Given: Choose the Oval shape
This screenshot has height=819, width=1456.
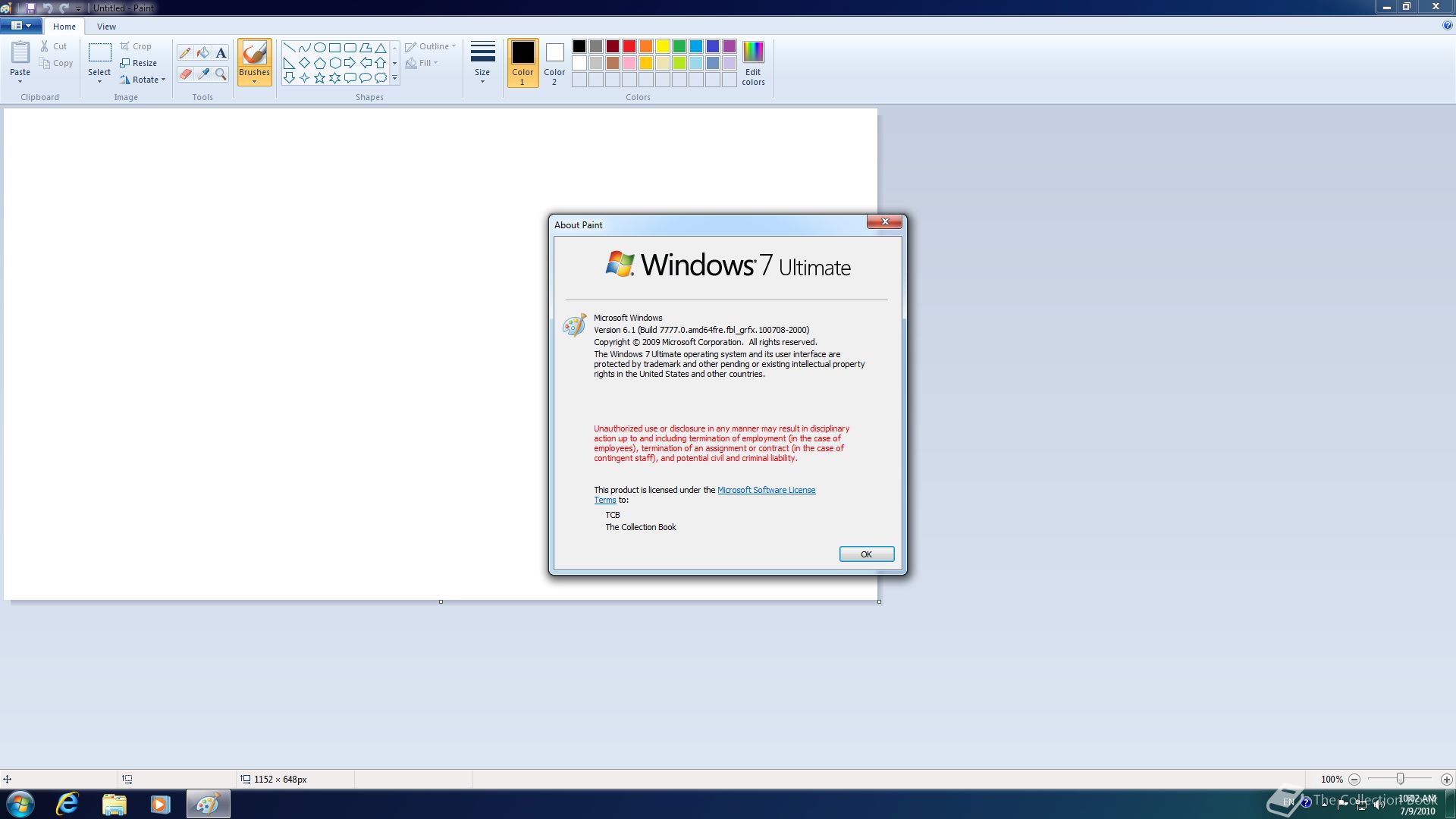Looking at the screenshot, I should click(x=319, y=47).
